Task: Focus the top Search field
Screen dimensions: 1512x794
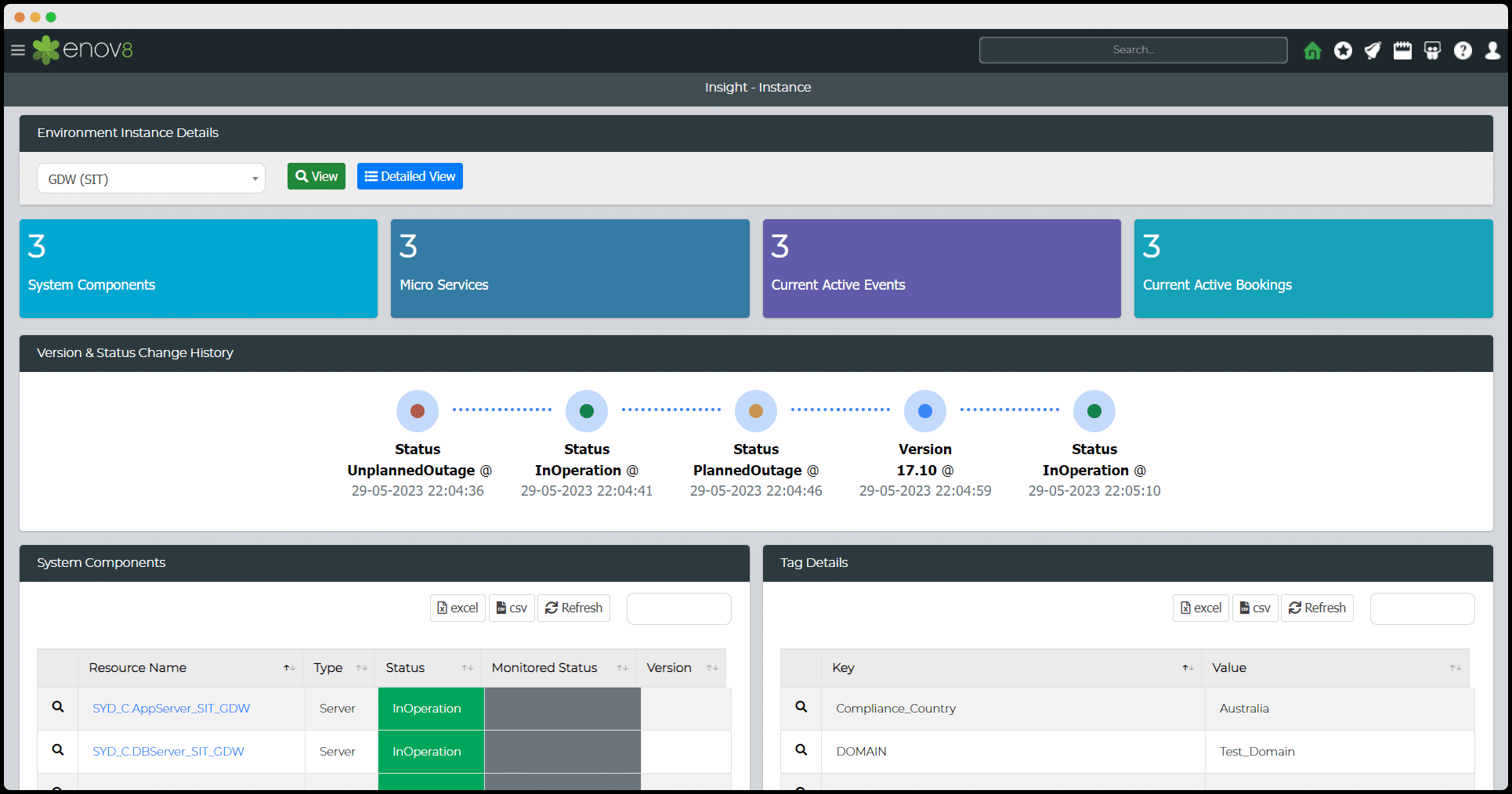Action: (1133, 50)
